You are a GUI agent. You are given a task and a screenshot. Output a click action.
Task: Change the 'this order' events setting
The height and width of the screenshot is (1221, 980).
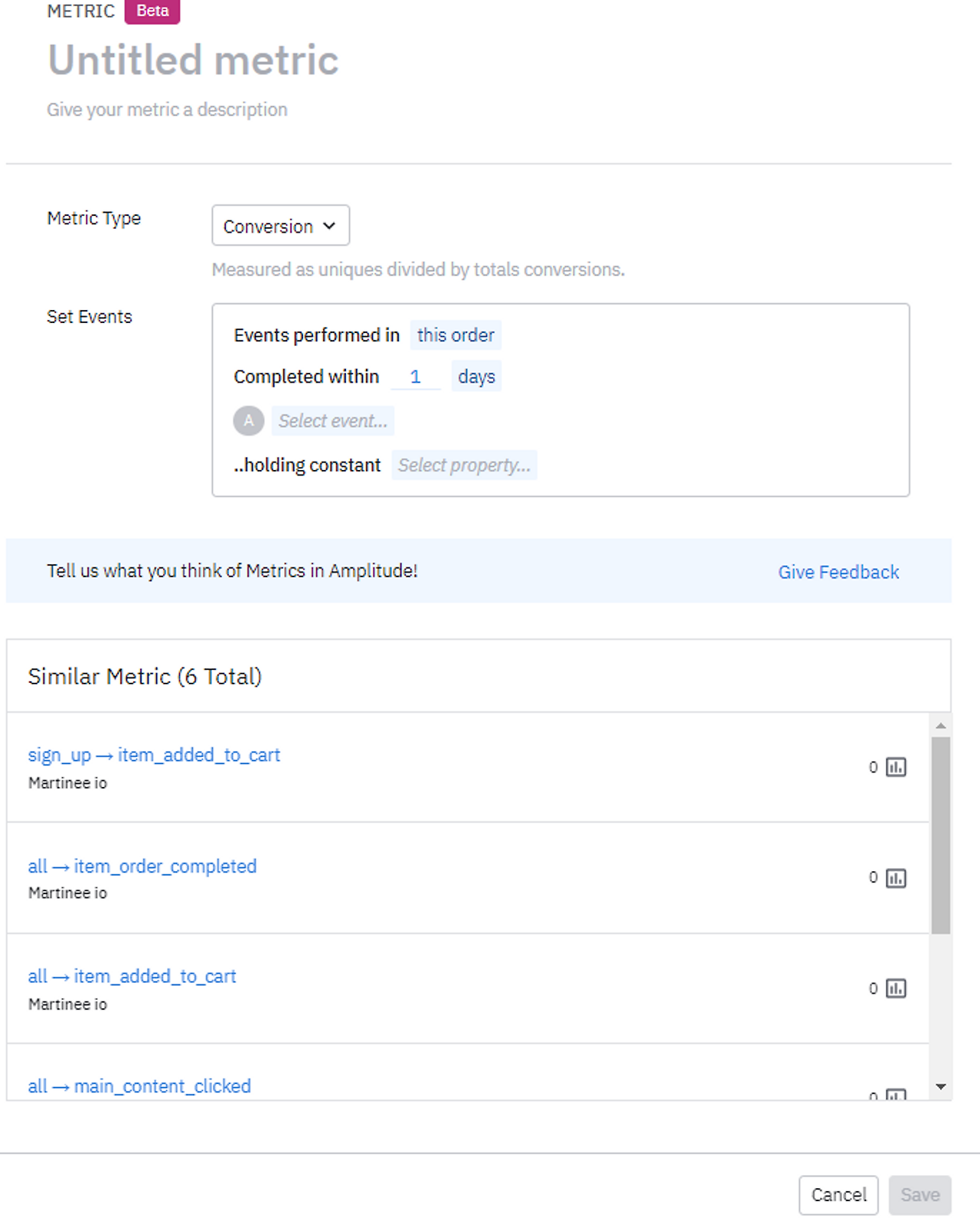[x=456, y=335]
